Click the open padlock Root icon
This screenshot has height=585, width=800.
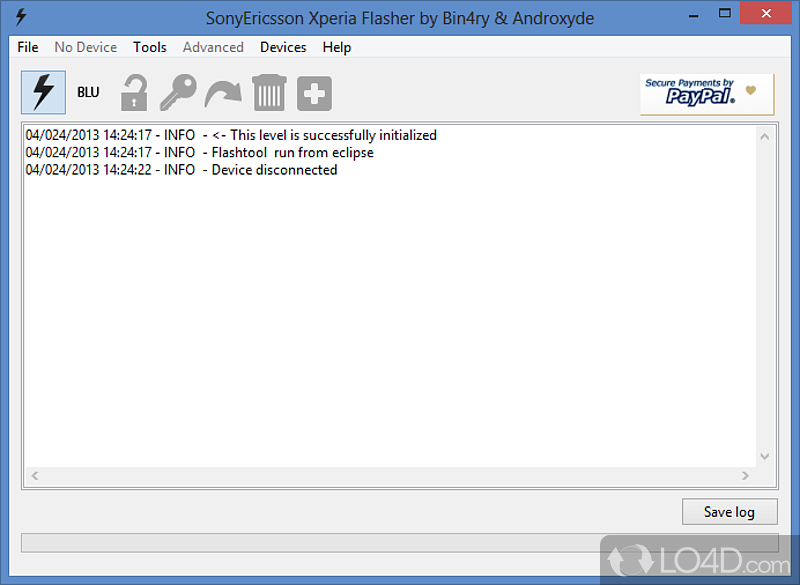[134, 93]
